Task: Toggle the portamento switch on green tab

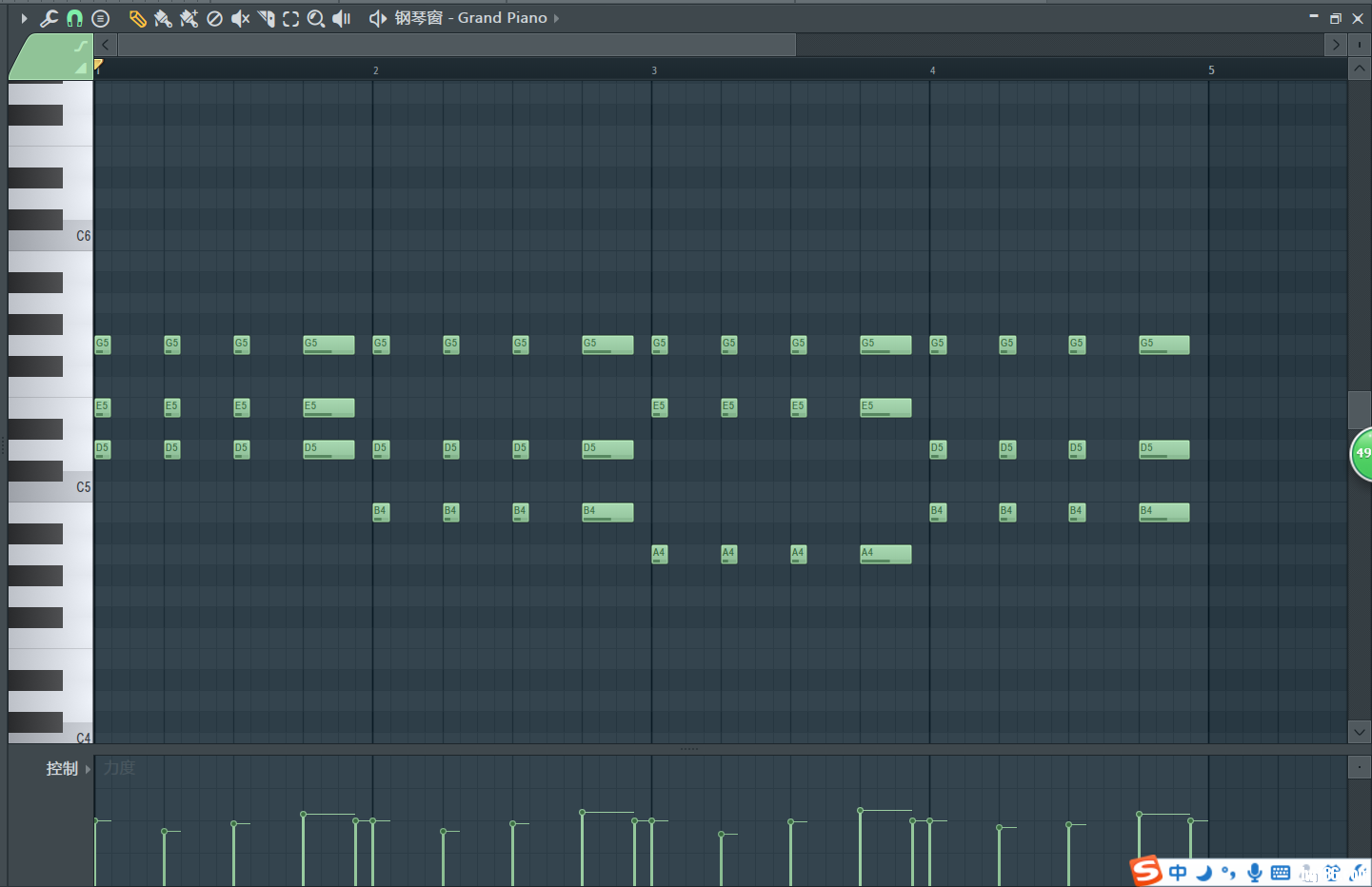Action: click(81, 46)
